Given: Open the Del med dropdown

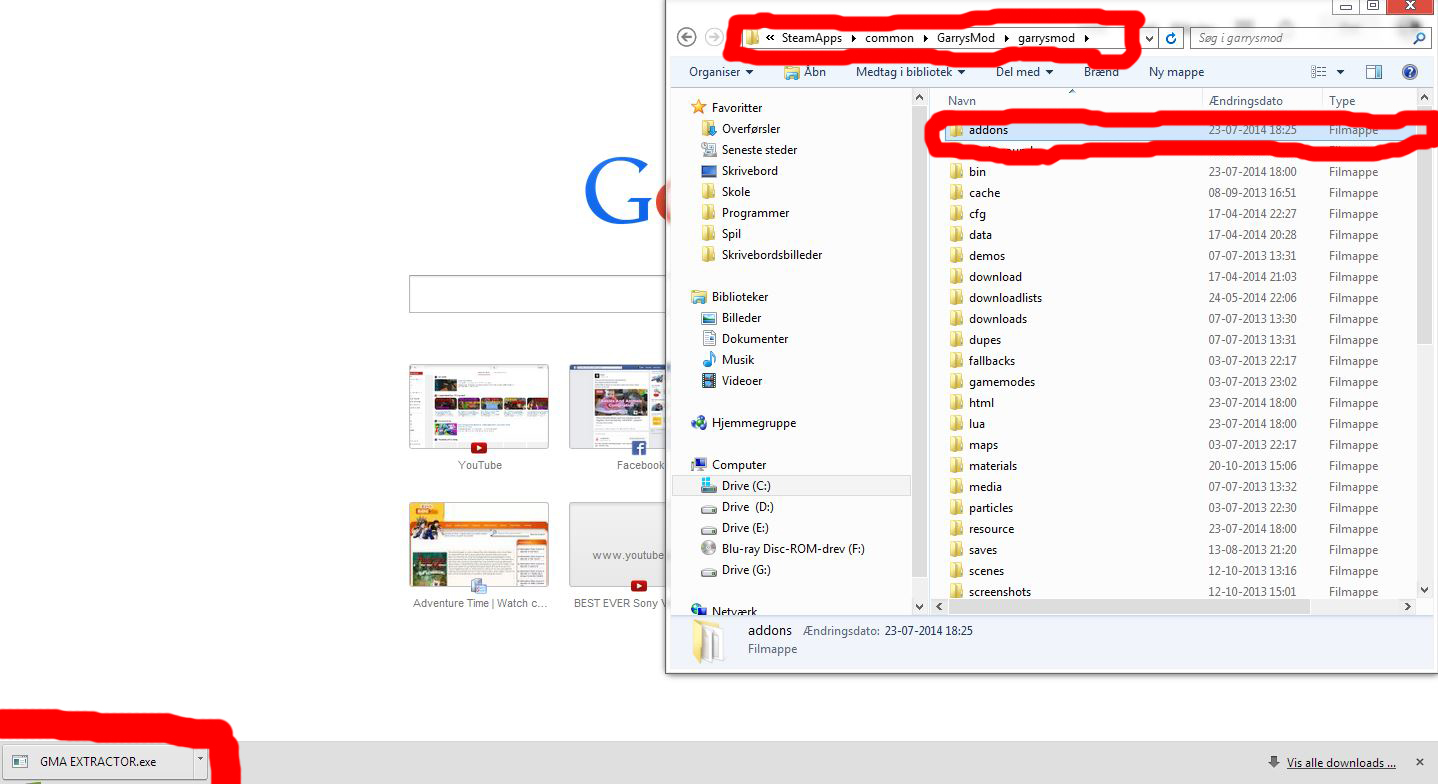Looking at the screenshot, I should pyautogui.click(x=1025, y=72).
